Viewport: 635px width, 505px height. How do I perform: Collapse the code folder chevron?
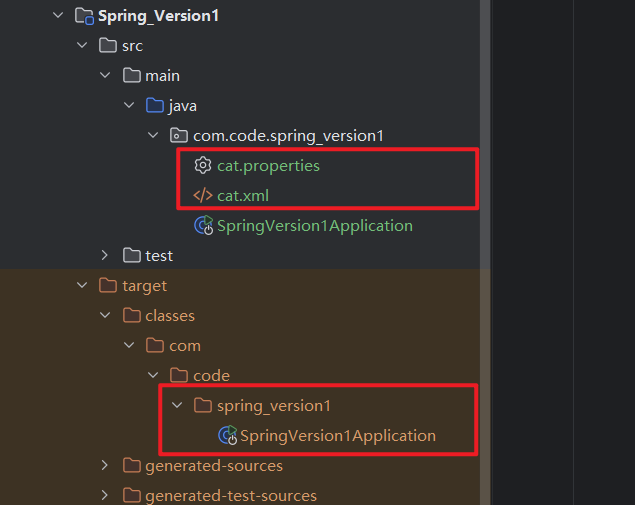(153, 375)
